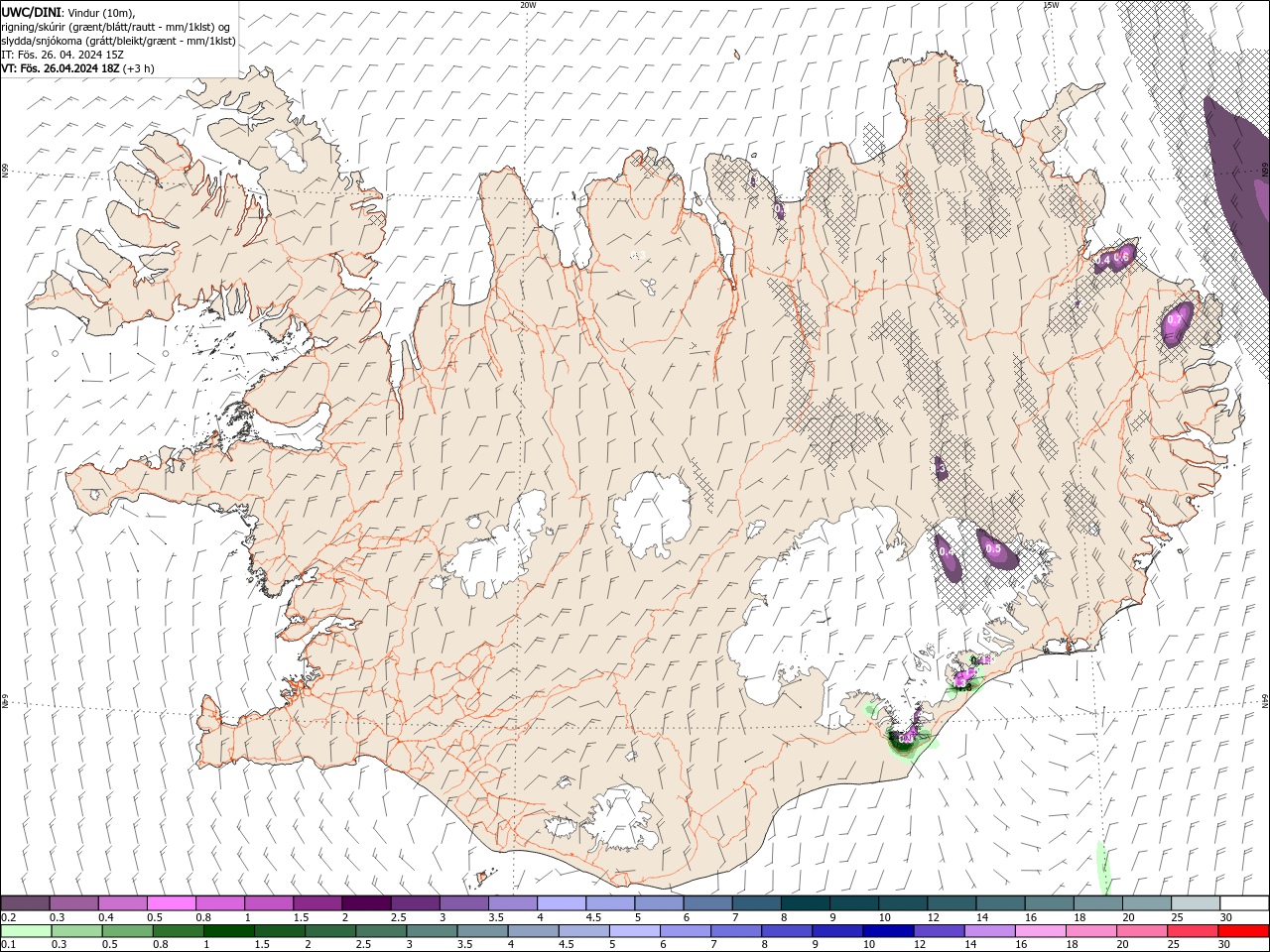Pick lower legend's pale lavender 5 swatch
1270x952 pixels.
pos(633,931)
